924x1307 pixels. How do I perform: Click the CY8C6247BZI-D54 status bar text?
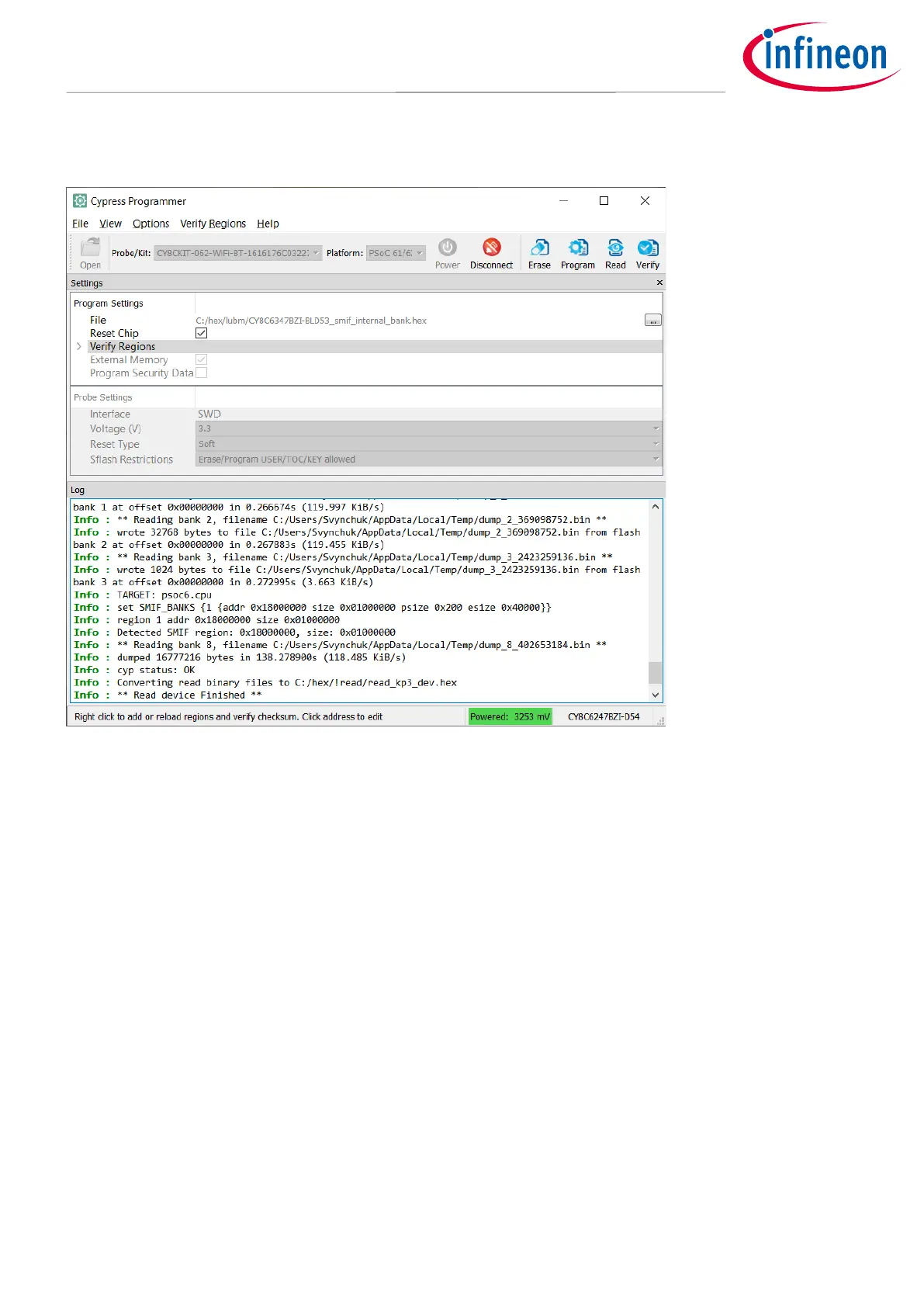604,716
